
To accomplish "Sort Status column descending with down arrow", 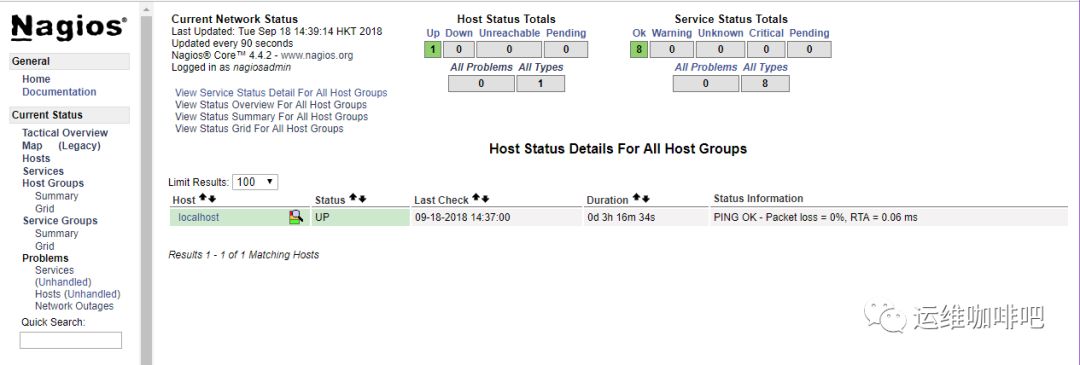I will click(362, 198).
